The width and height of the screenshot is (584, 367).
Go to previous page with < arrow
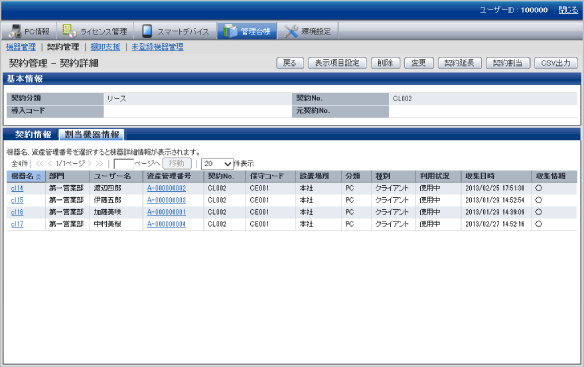click(50, 164)
